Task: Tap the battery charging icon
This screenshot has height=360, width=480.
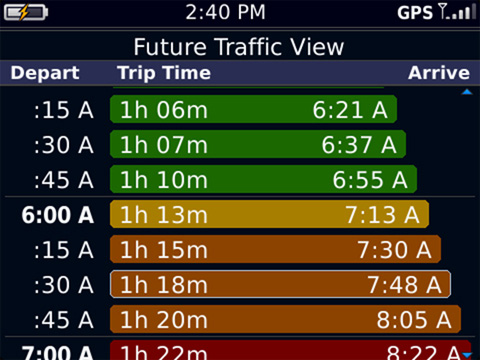Action: coord(26,13)
